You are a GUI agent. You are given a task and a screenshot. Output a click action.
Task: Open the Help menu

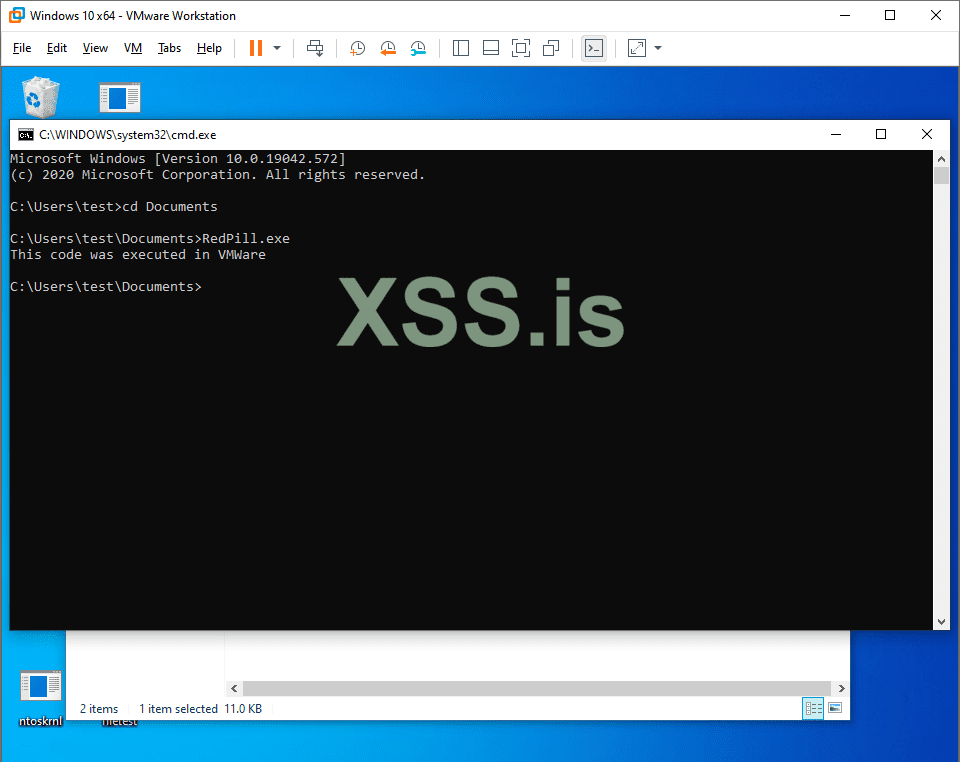[209, 48]
